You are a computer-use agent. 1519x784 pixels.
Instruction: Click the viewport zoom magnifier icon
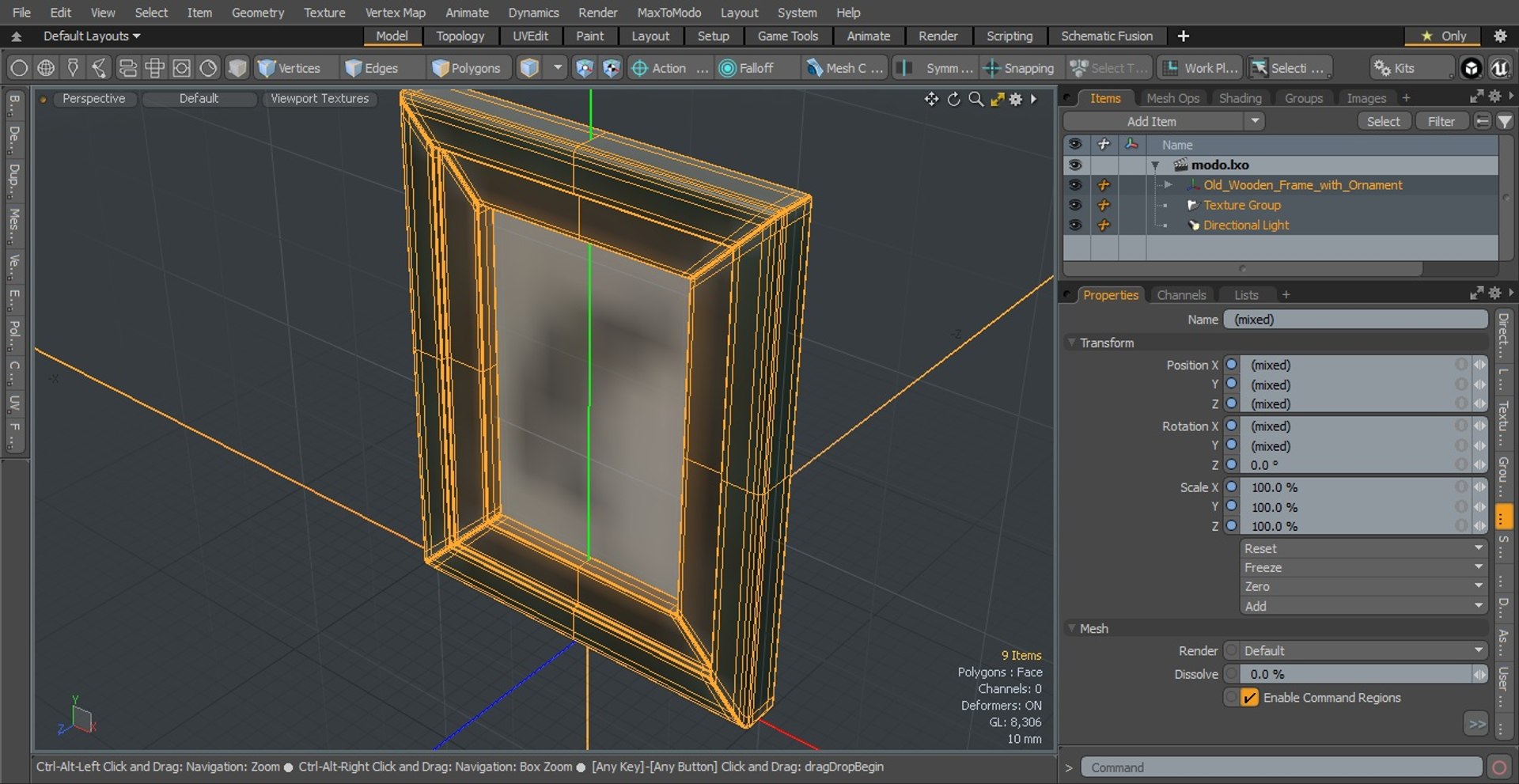coord(976,99)
